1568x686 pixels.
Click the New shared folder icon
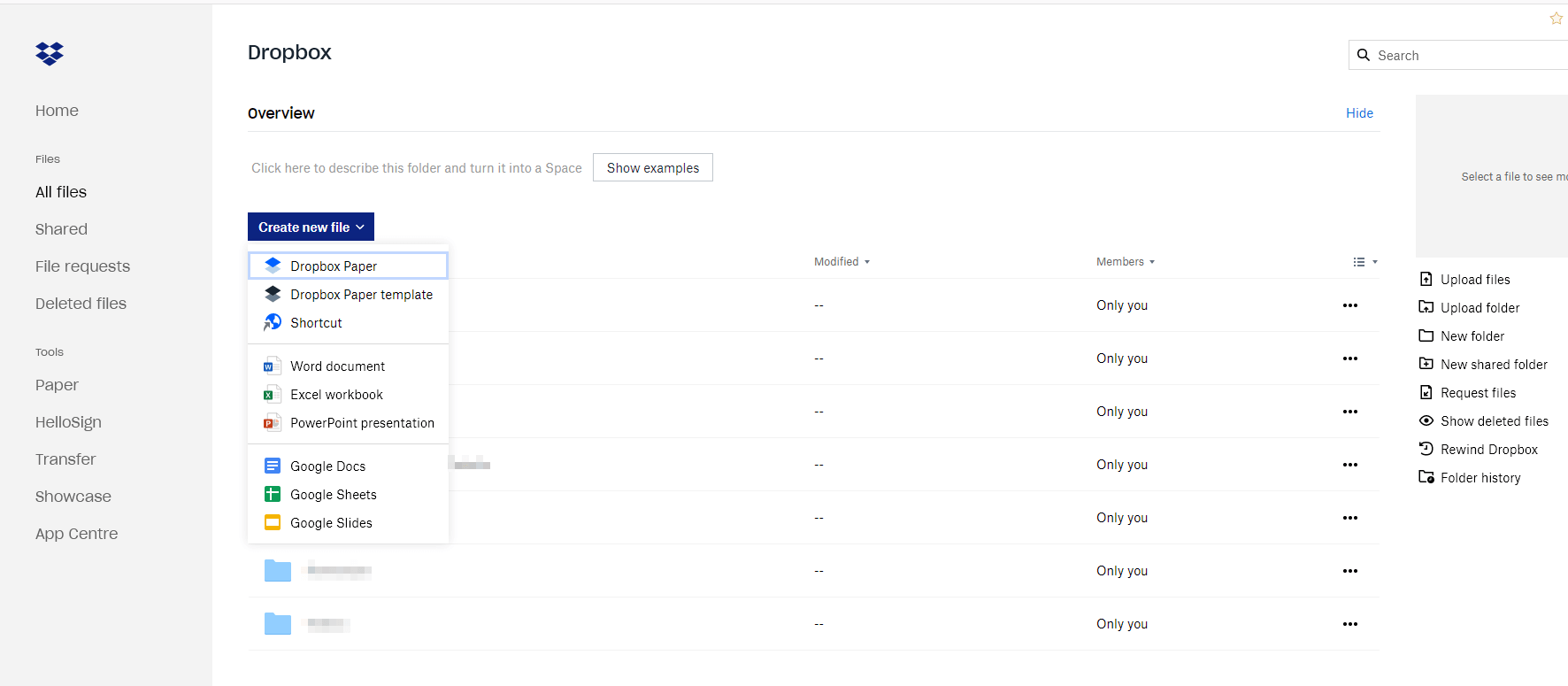pyautogui.click(x=1426, y=364)
